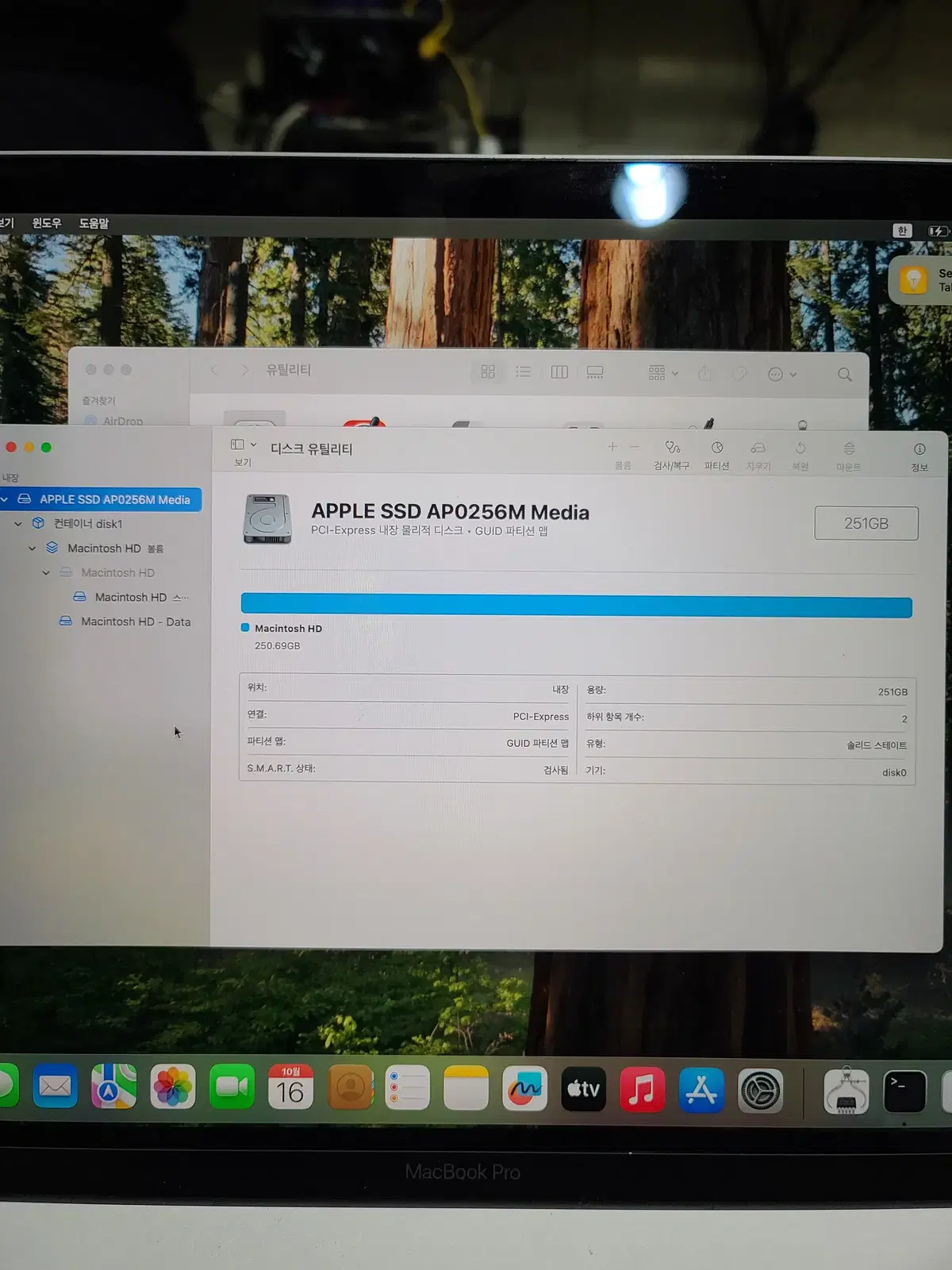Image resolution: width=952 pixels, height=1270 pixels.
Task: Open Apple TV from the Dock
Action: pos(583,1089)
